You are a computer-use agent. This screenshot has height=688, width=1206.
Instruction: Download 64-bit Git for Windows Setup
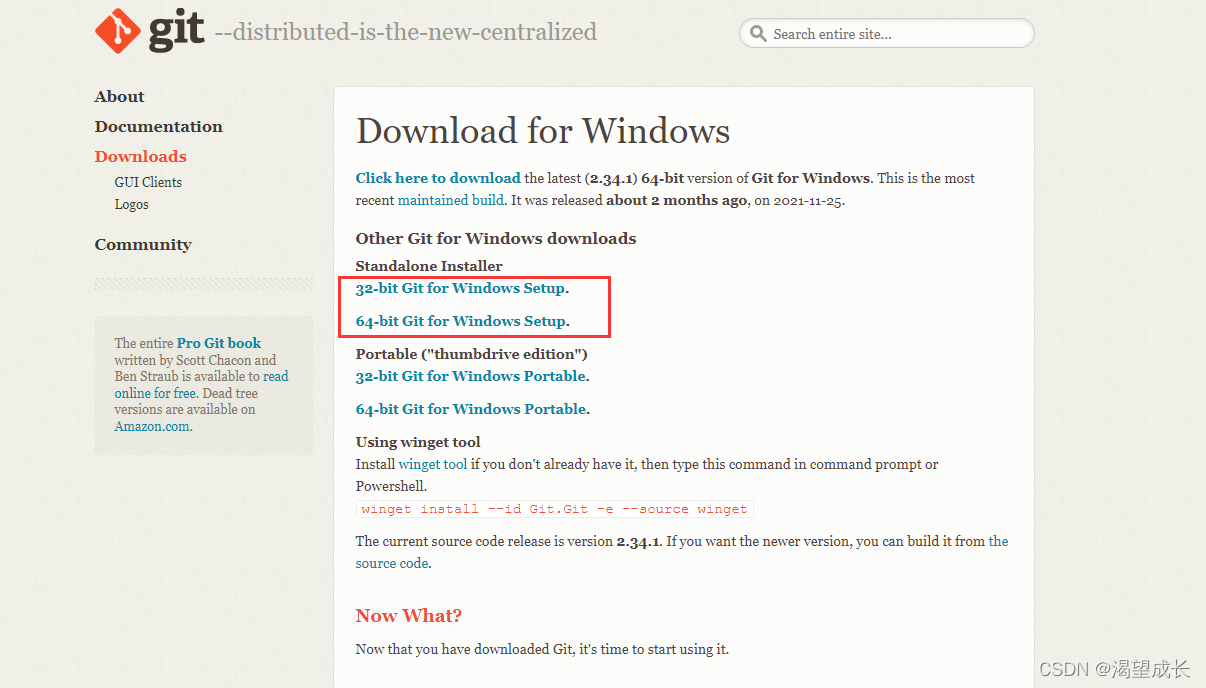461,321
